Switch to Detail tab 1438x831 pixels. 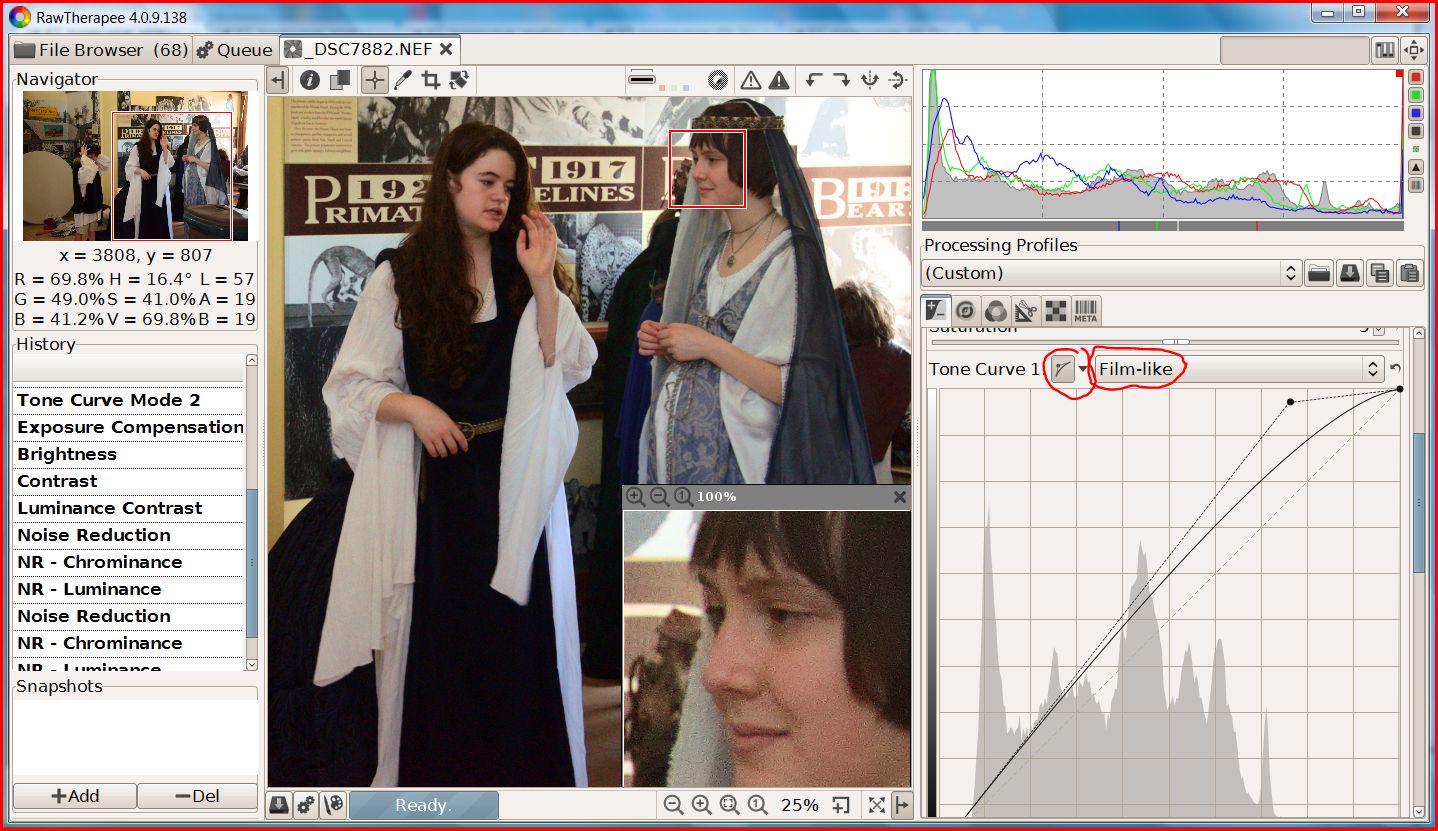point(966,310)
